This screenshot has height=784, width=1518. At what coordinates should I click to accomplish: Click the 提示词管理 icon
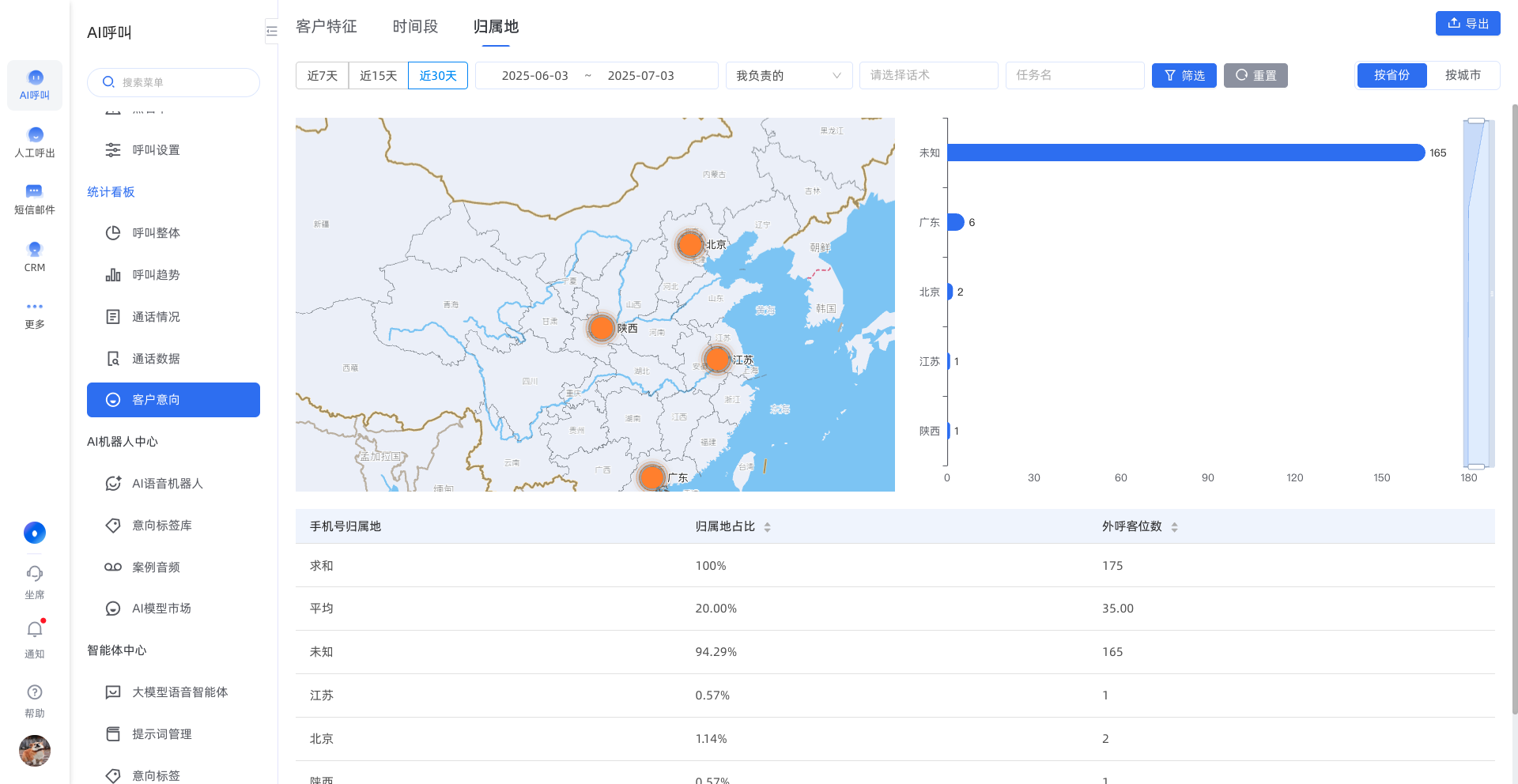click(x=113, y=734)
